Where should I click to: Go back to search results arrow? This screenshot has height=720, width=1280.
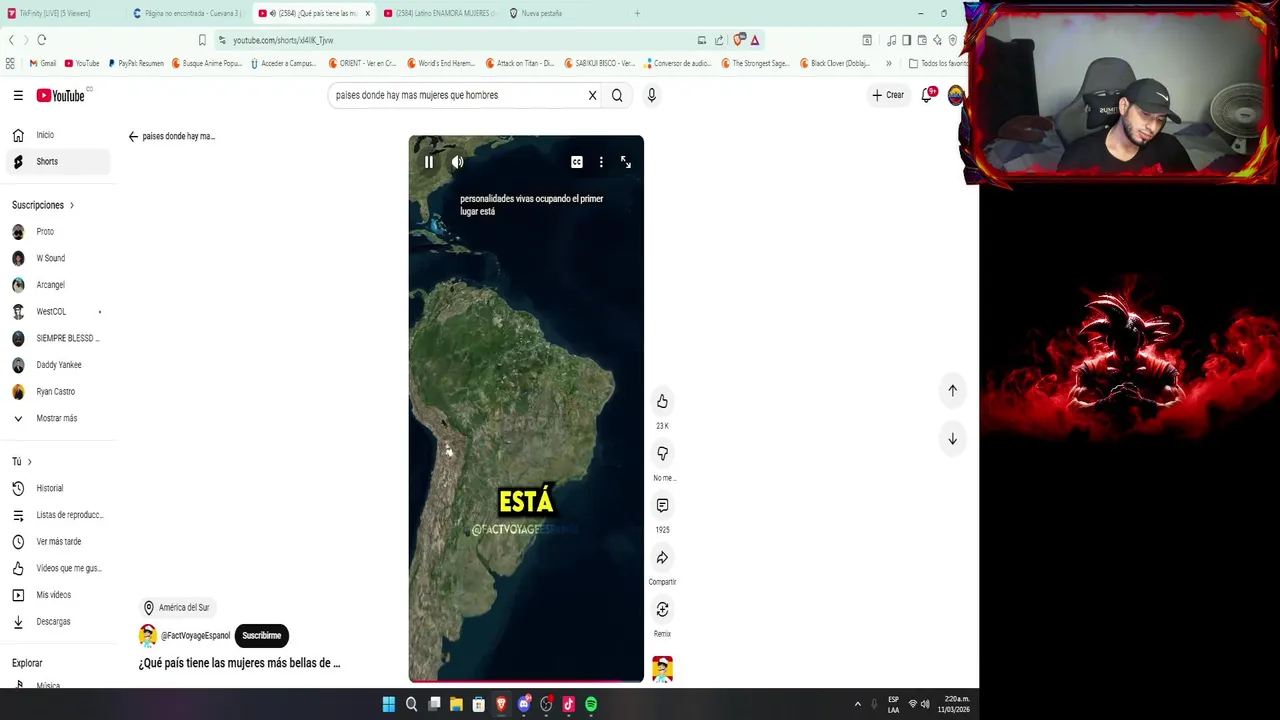coord(133,136)
